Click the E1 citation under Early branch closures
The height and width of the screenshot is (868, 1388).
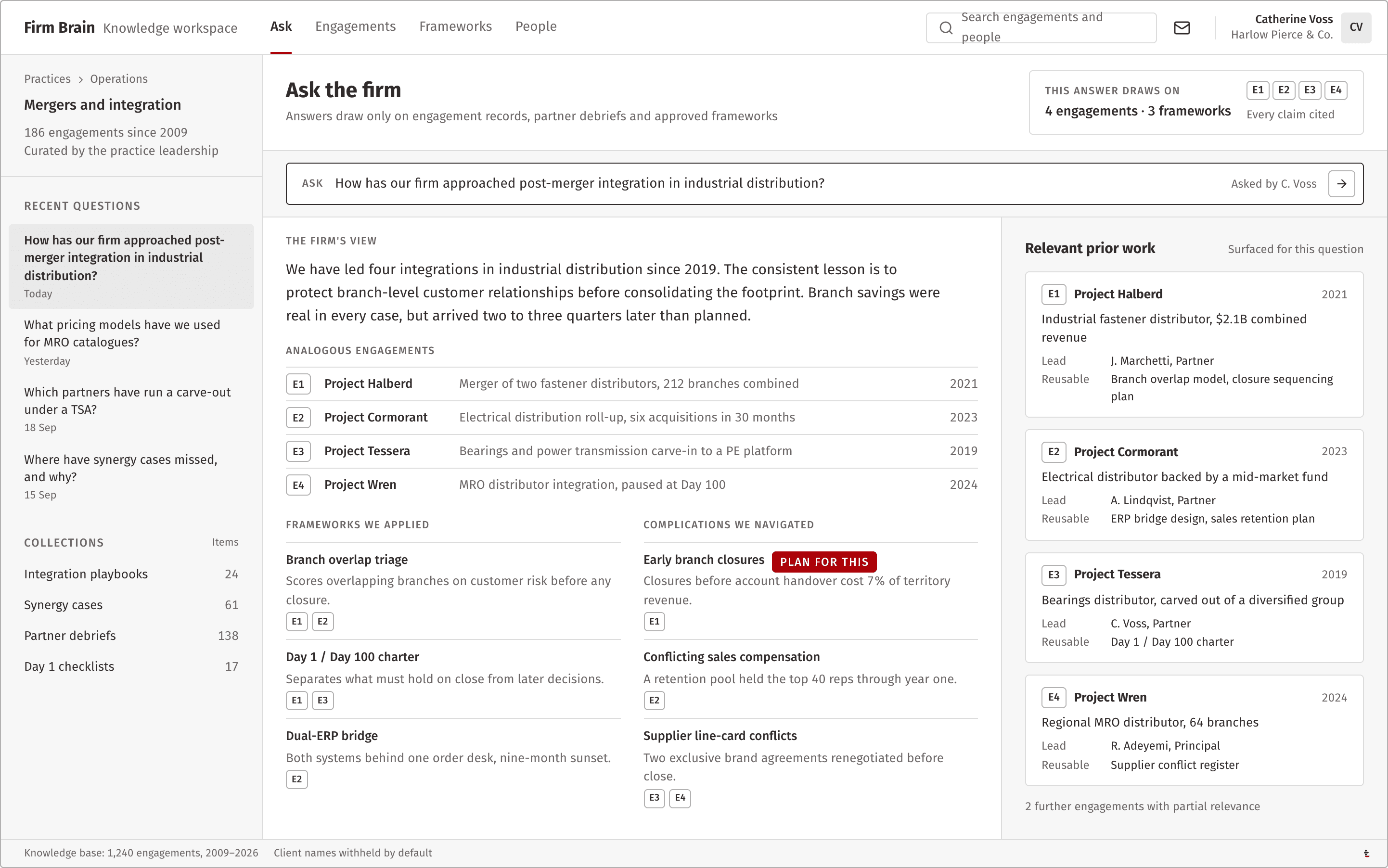pos(654,621)
